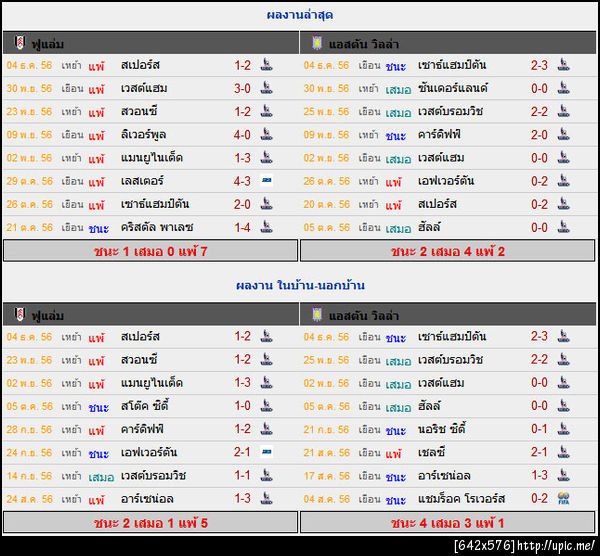The image size is (600, 556).
Task: Click league icon in นอริช ซิตี้ 0-1 row
Action: [563, 429]
